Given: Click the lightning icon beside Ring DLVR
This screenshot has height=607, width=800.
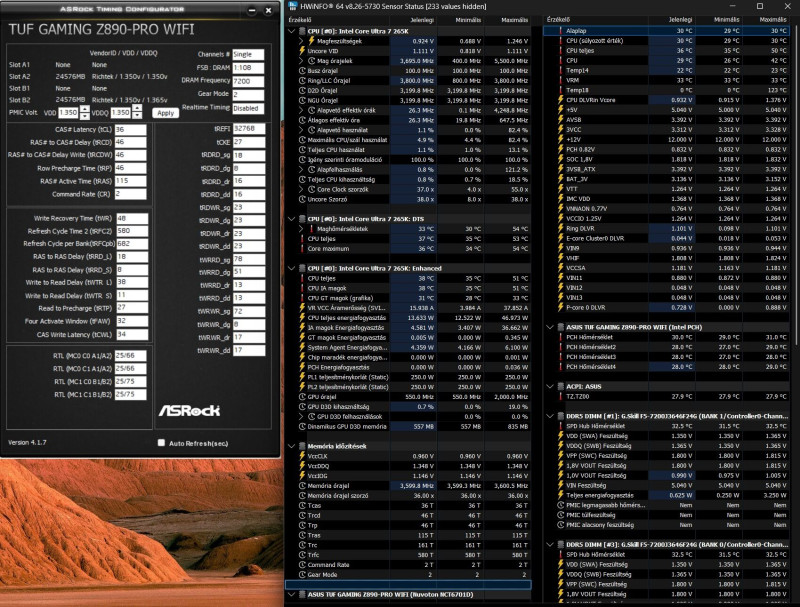Looking at the screenshot, I should [560, 229].
